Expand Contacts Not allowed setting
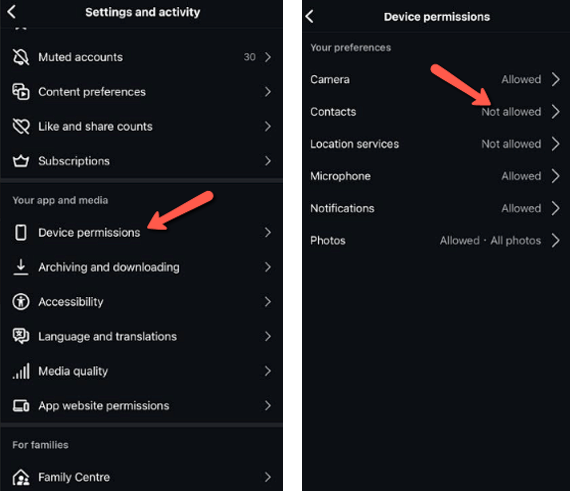570x491 pixels. [436, 112]
